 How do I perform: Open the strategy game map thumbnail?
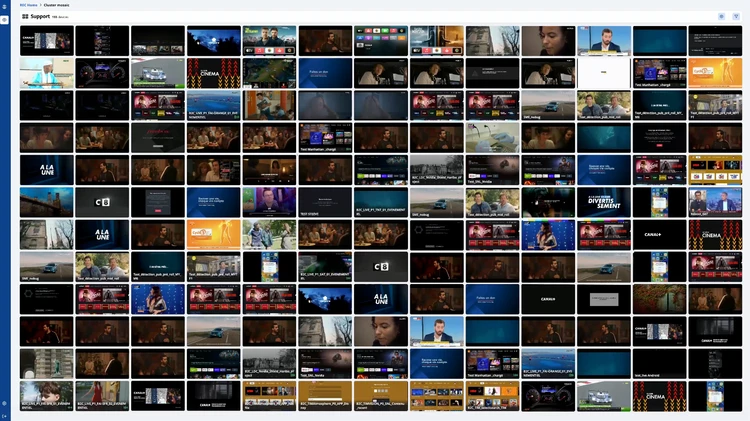[x=269, y=73]
